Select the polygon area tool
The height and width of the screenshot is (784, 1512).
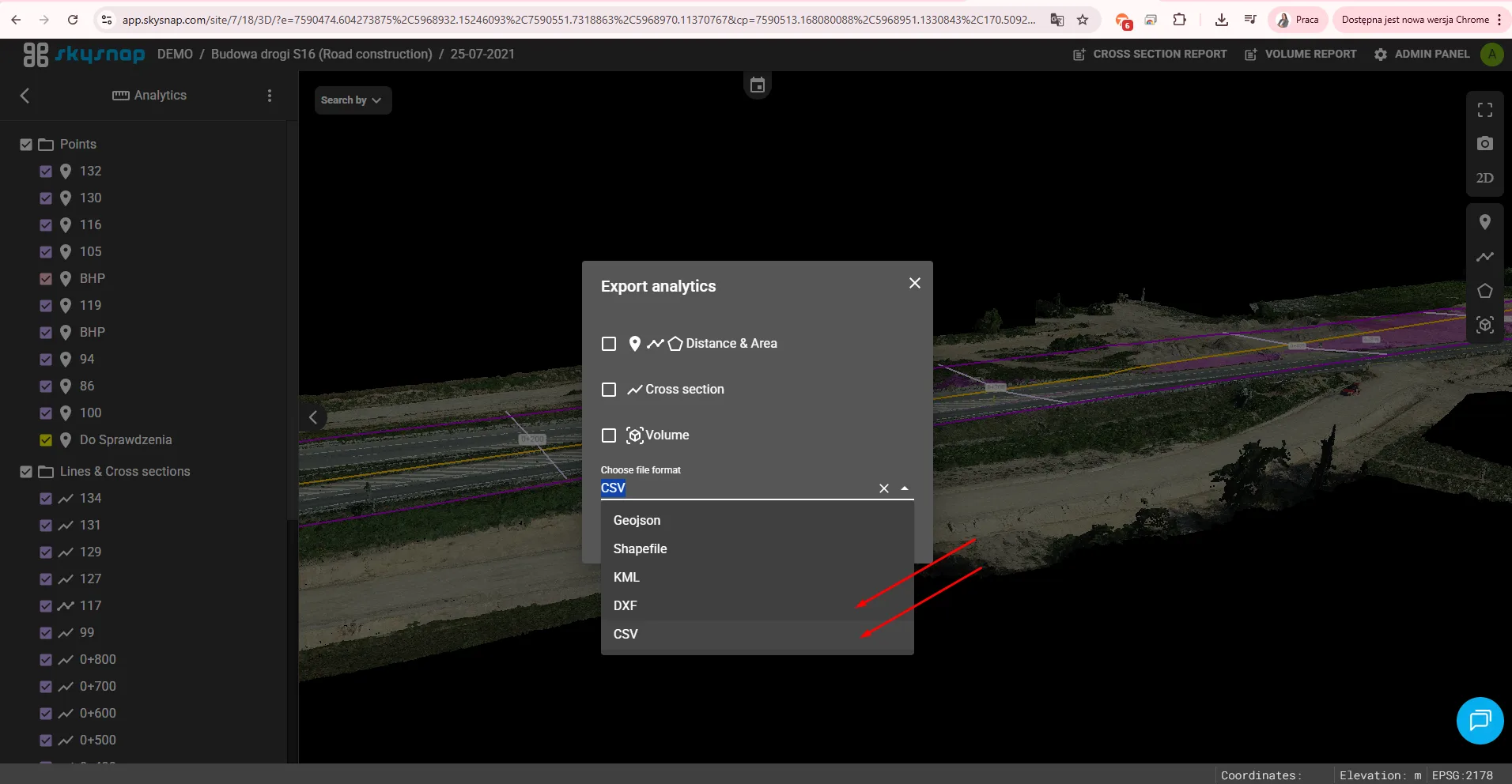pos(1484,291)
